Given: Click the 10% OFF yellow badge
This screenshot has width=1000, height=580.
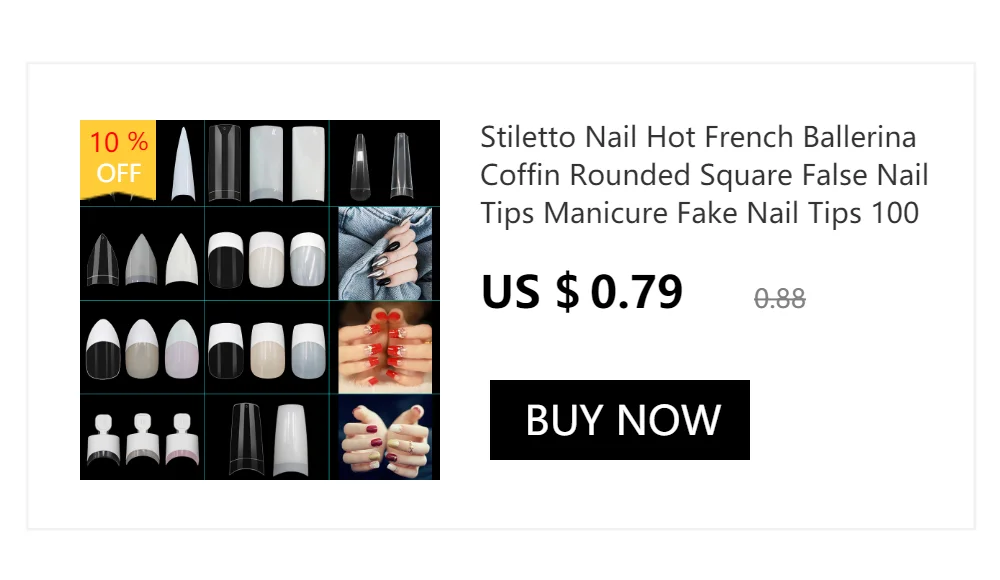Looking at the screenshot, I should click(118, 159).
